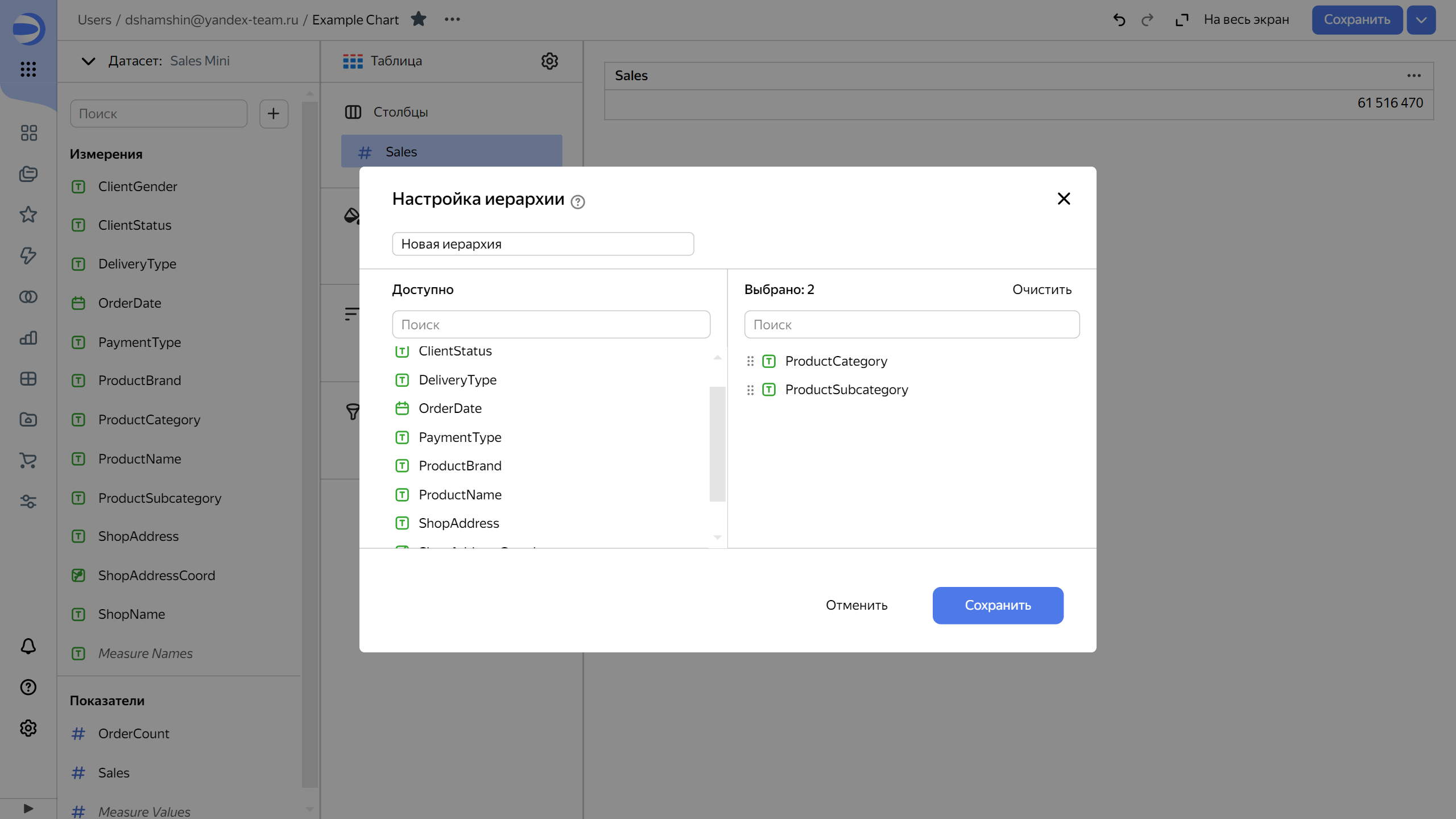Open the apps grid icon at top left
Screen dimensions: 1456x819
click(x=28, y=69)
